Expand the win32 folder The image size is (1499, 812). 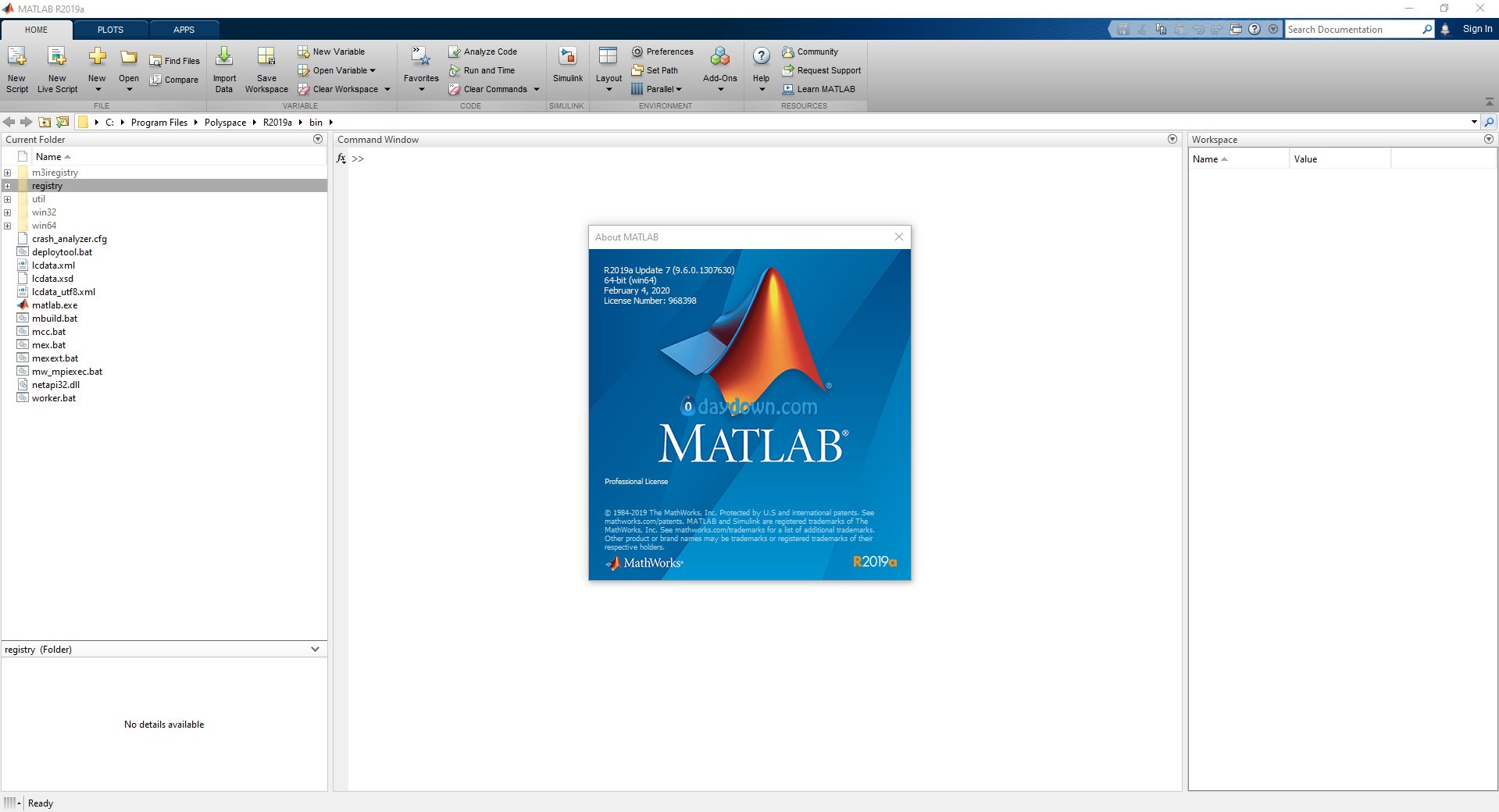pyautogui.click(x=8, y=212)
